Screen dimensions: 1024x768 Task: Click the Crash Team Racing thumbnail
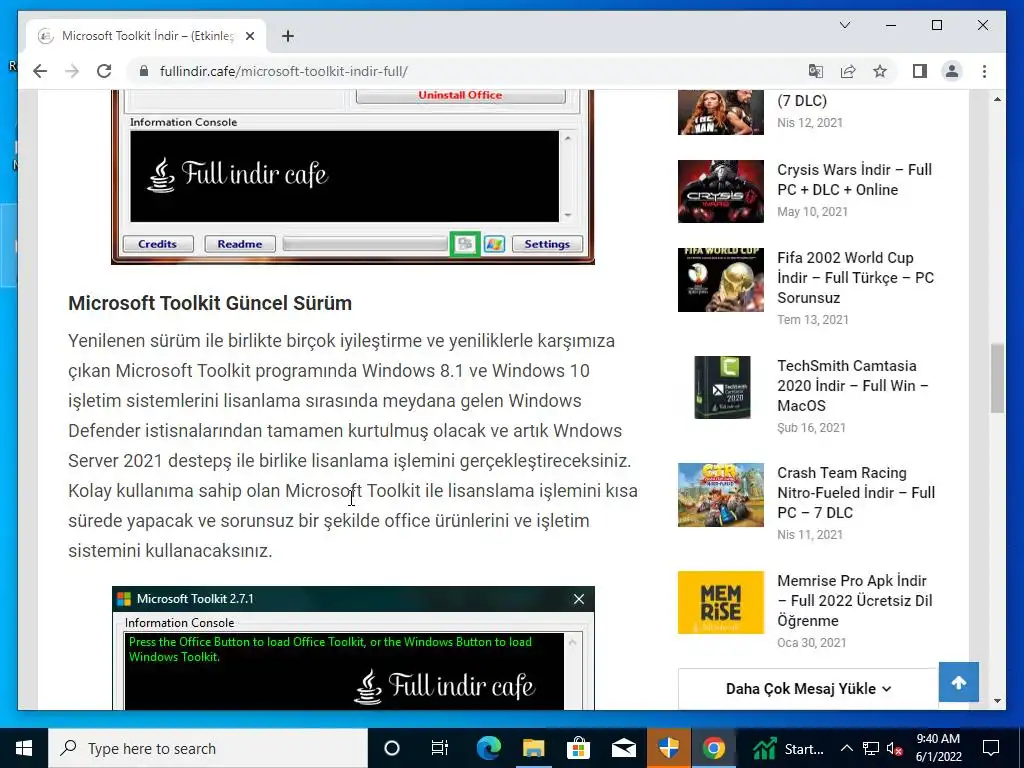click(720, 495)
